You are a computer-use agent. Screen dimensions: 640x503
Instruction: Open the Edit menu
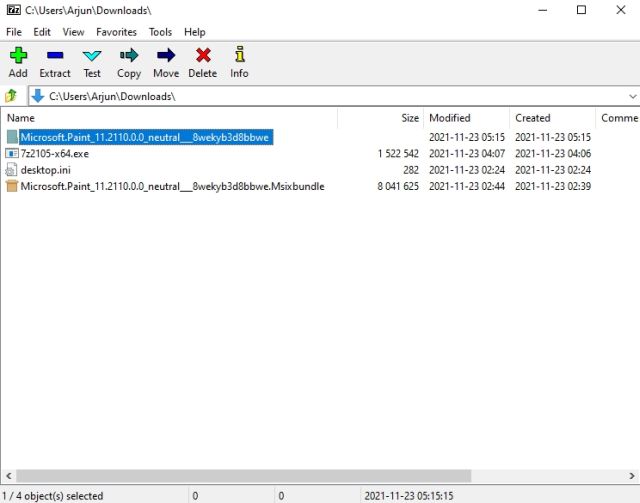(x=42, y=32)
